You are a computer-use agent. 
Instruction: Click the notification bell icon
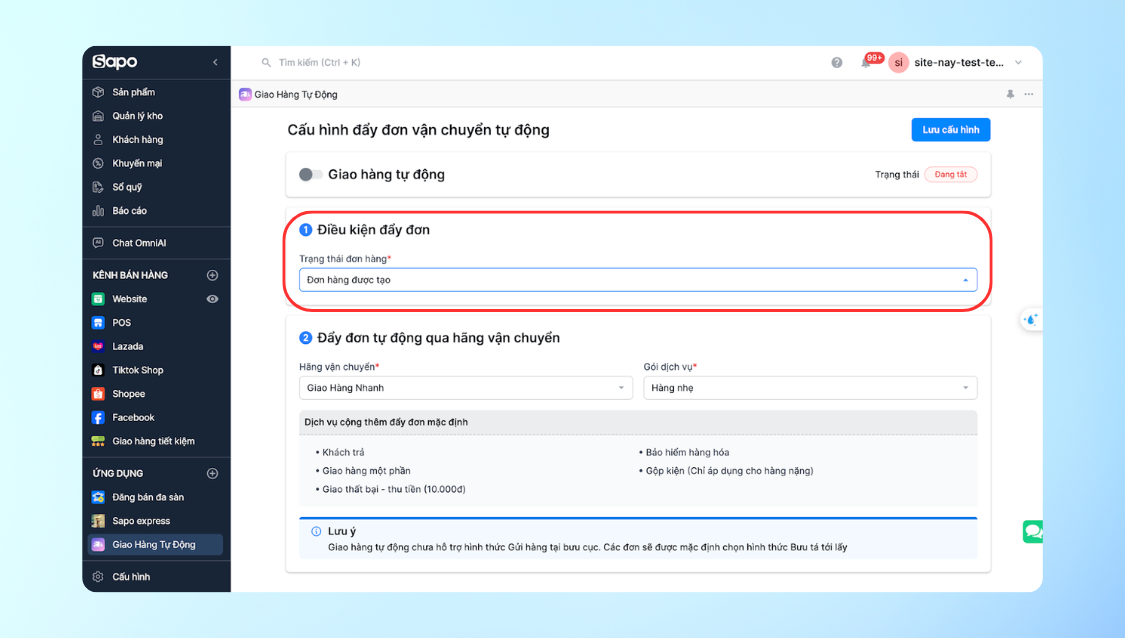coord(865,63)
